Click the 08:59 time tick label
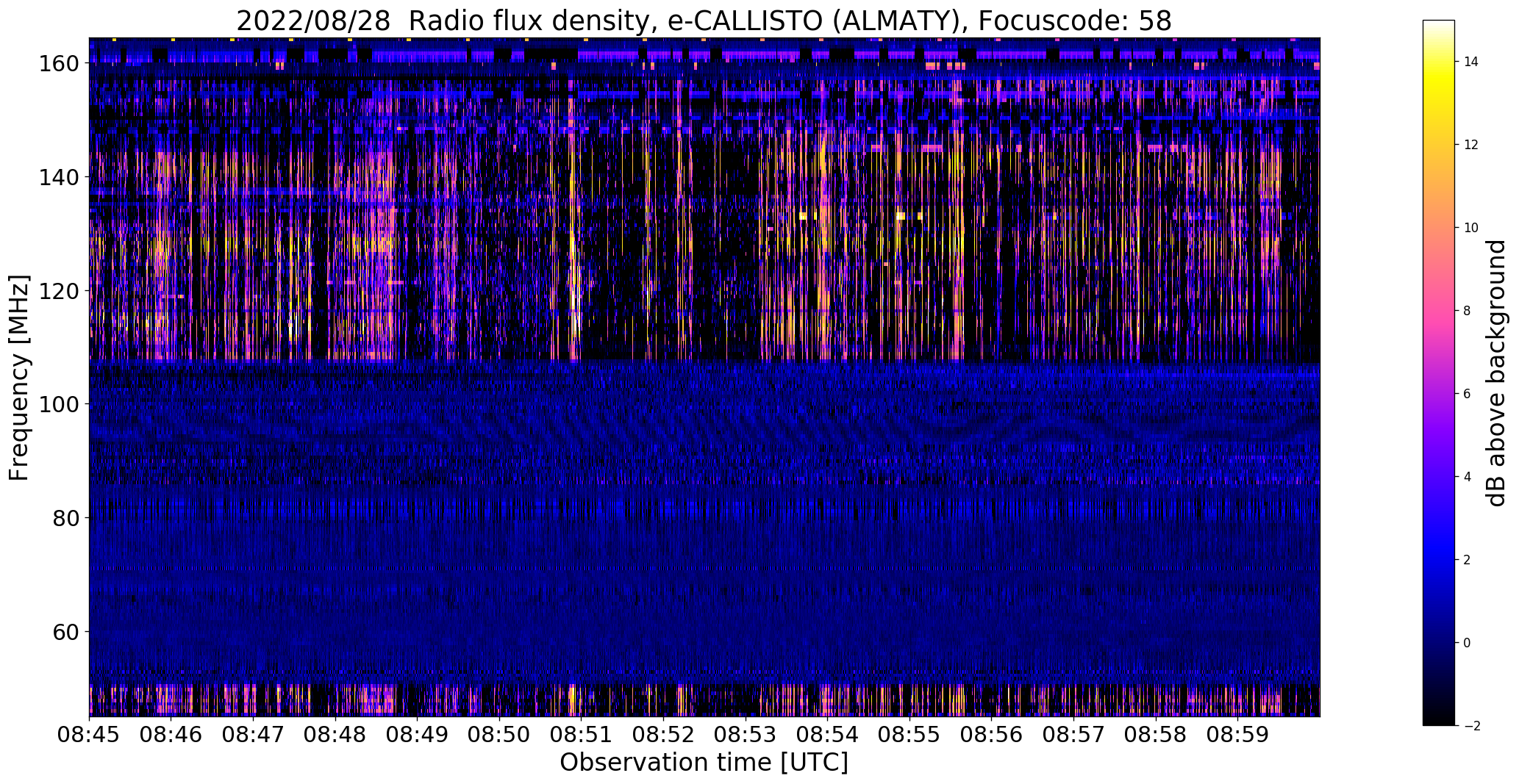The width and height of the screenshot is (1519, 784). pos(1238,734)
